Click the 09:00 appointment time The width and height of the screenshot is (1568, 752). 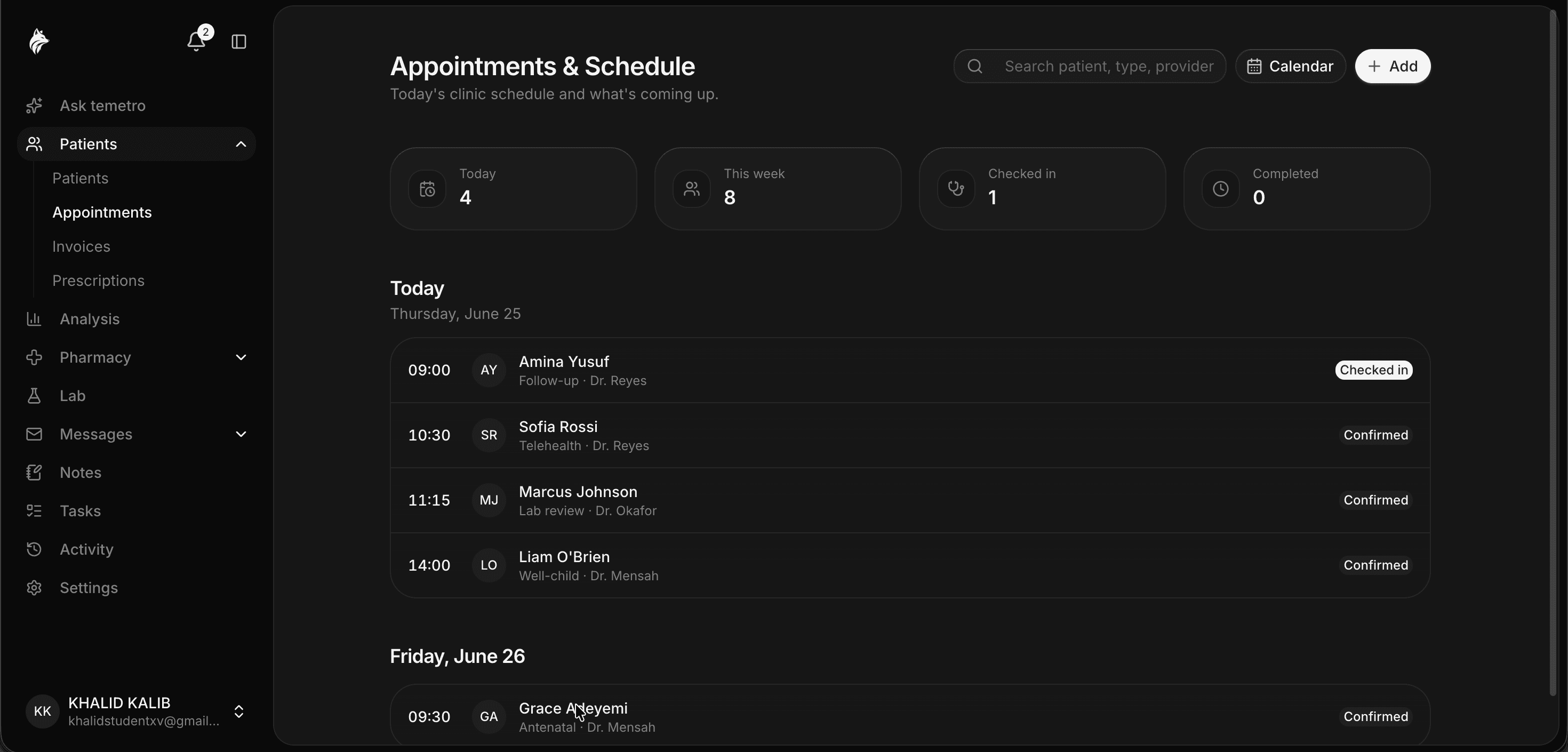coord(429,370)
